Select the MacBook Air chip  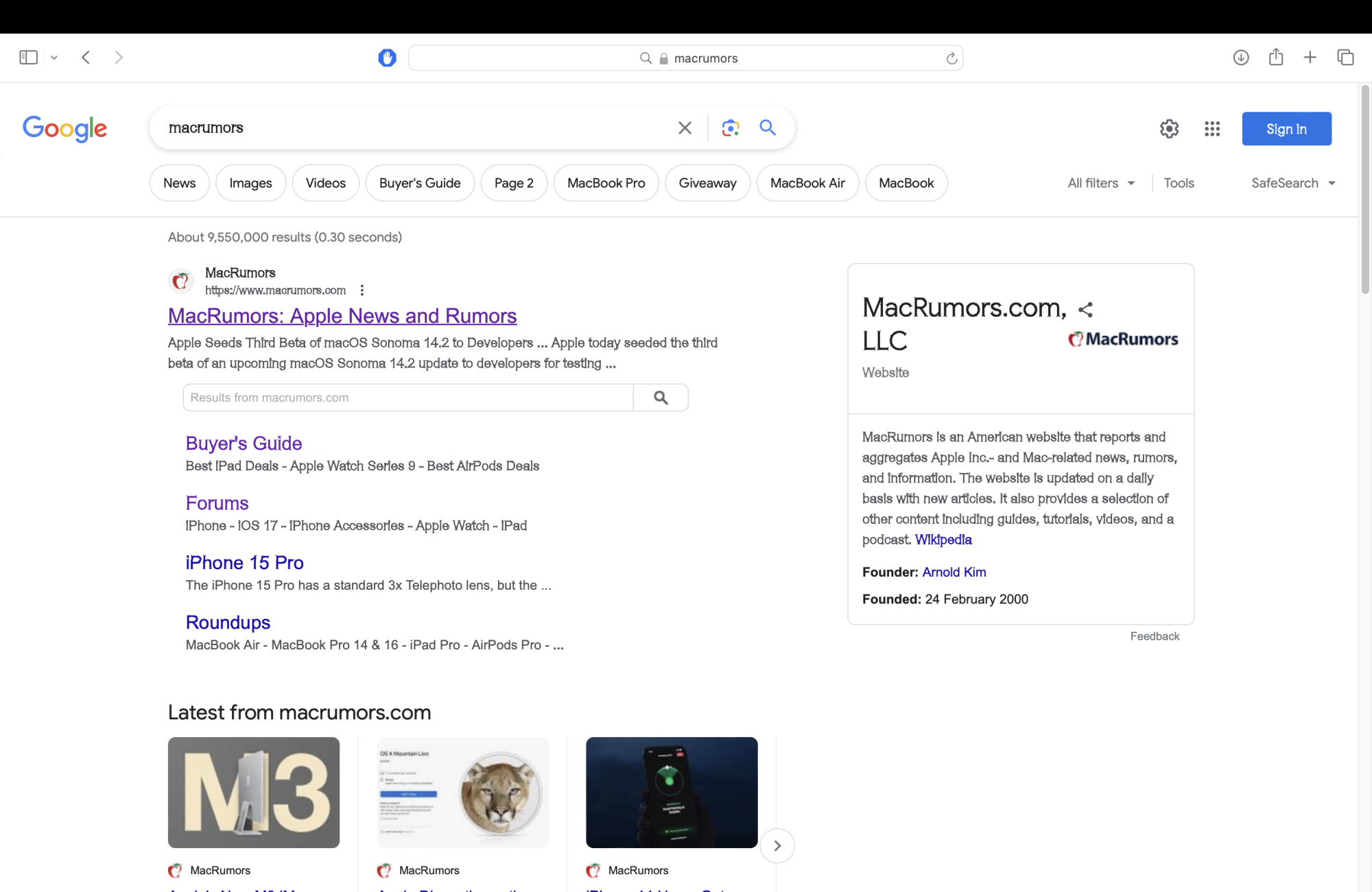pos(807,183)
